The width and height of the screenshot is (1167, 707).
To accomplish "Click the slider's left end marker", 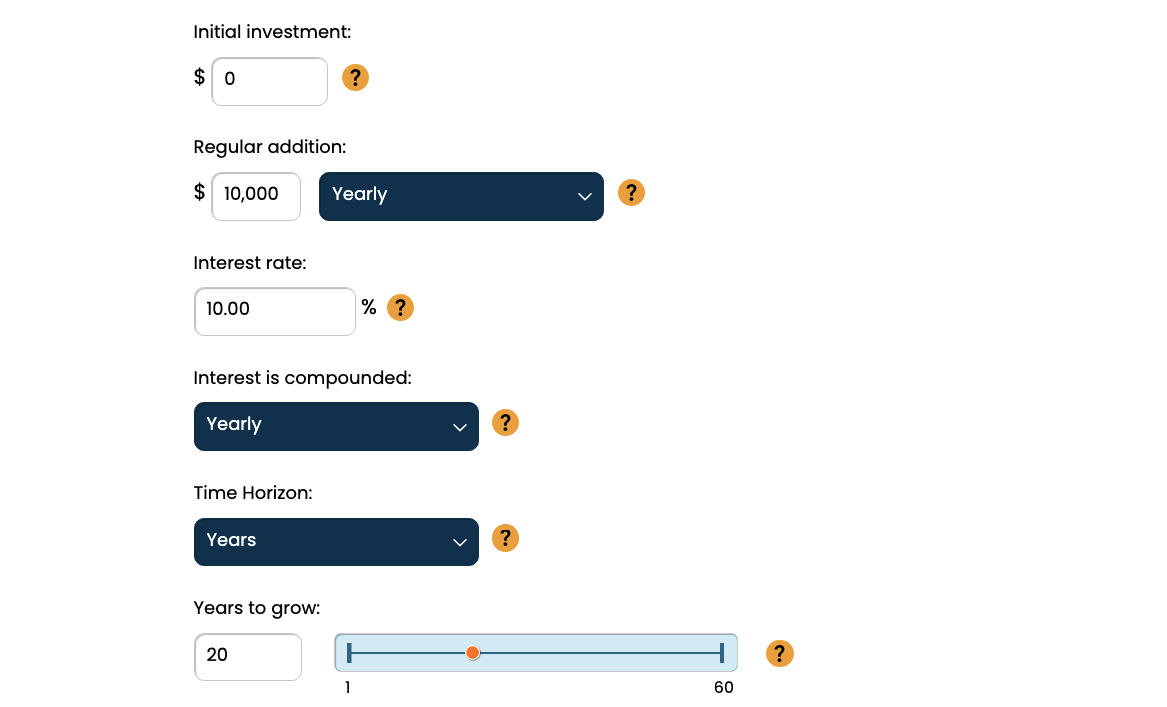I will click(349, 653).
